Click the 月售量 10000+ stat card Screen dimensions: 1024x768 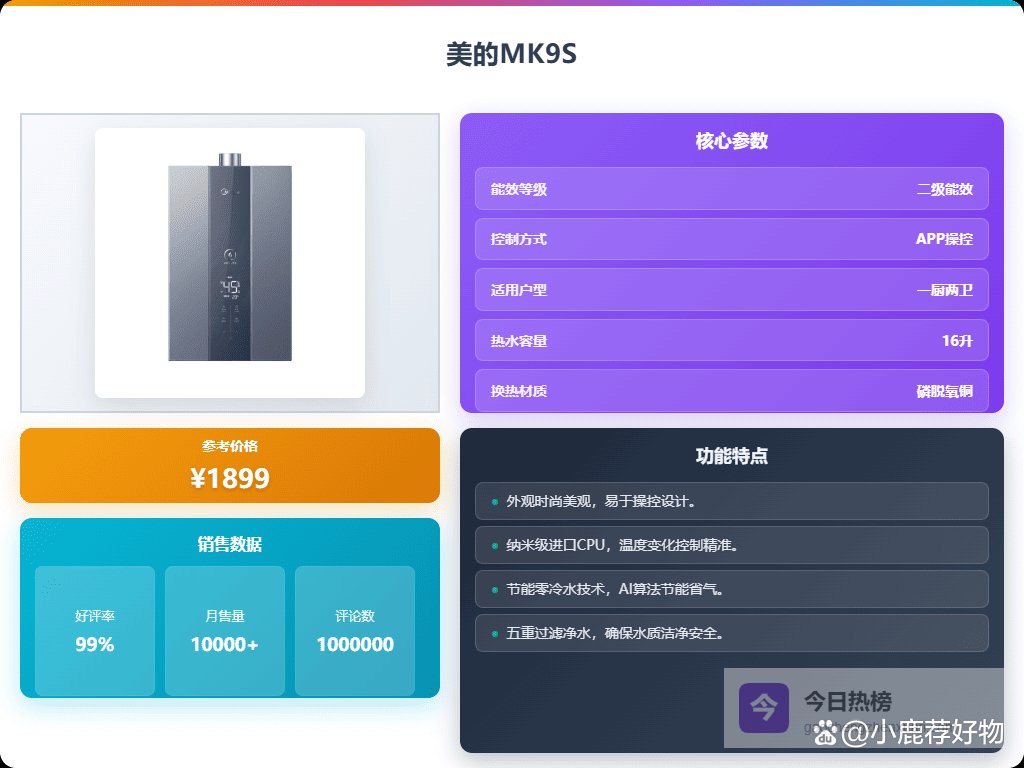coord(225,631)
